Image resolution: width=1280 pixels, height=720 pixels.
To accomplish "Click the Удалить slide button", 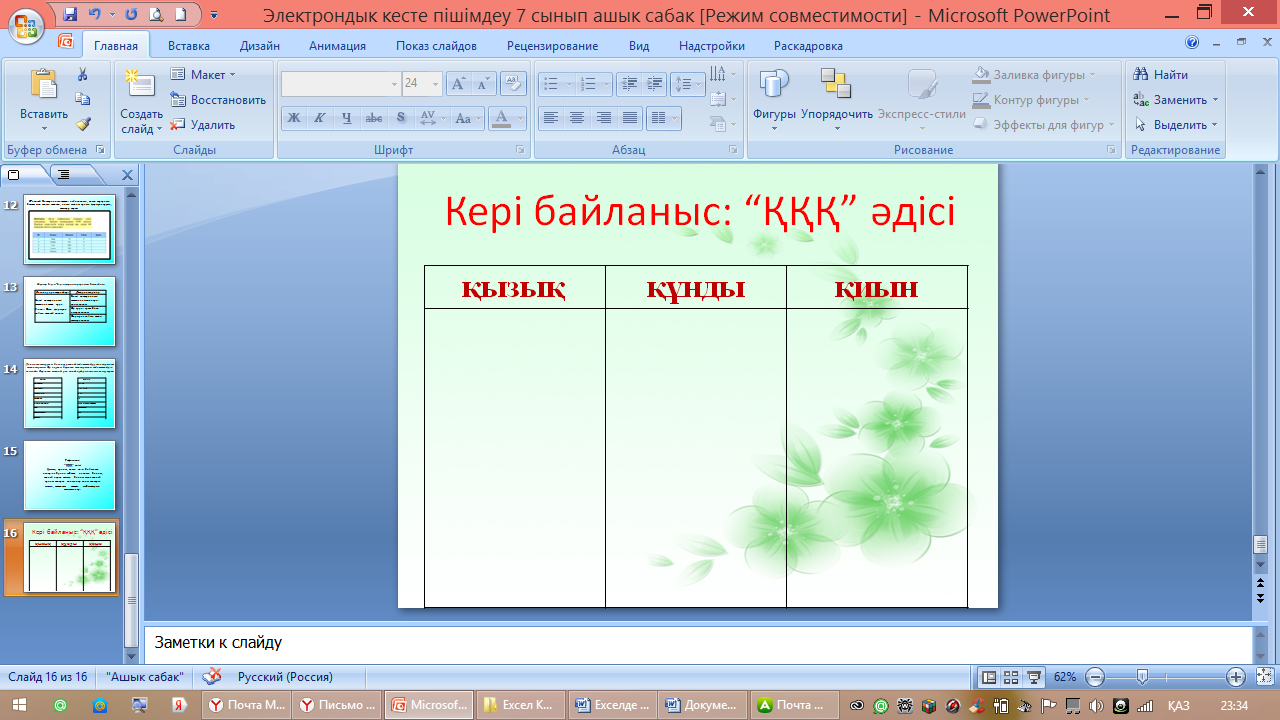I will pos(203,125).
